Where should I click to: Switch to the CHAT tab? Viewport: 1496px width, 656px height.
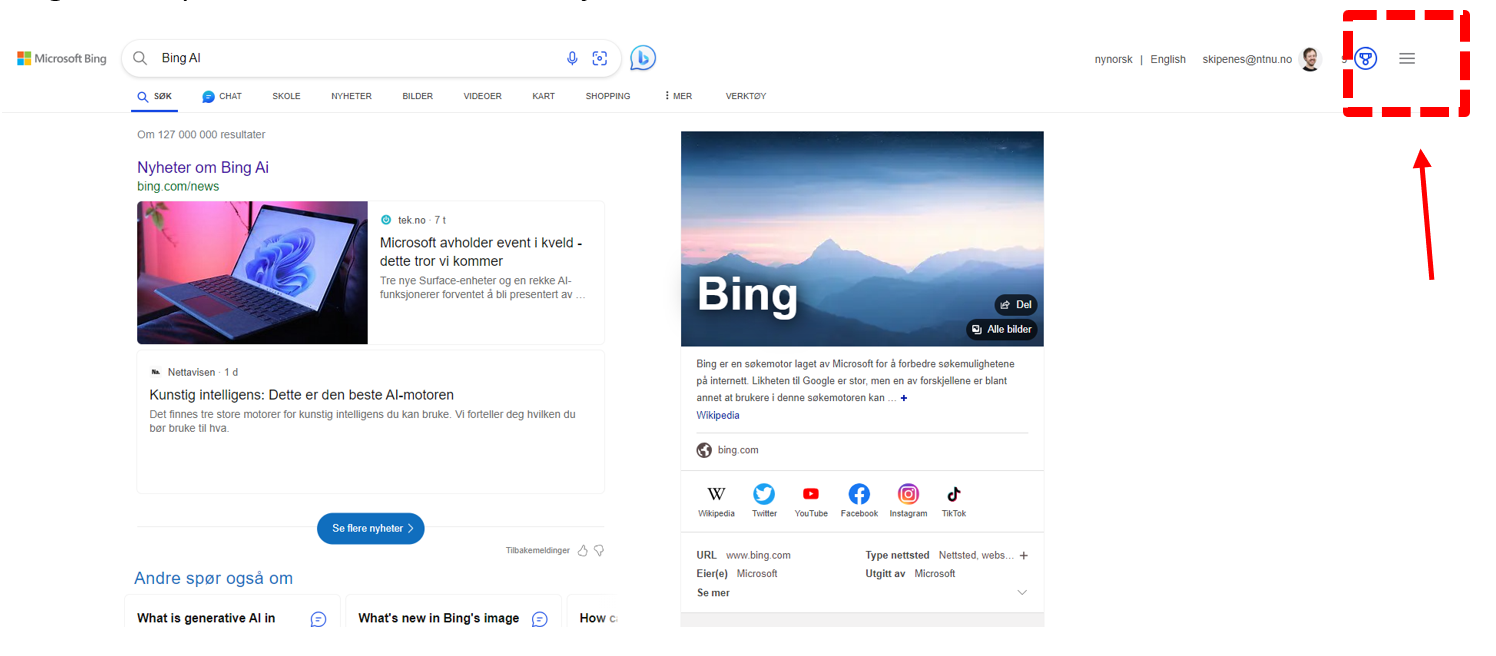pos(222,96)
